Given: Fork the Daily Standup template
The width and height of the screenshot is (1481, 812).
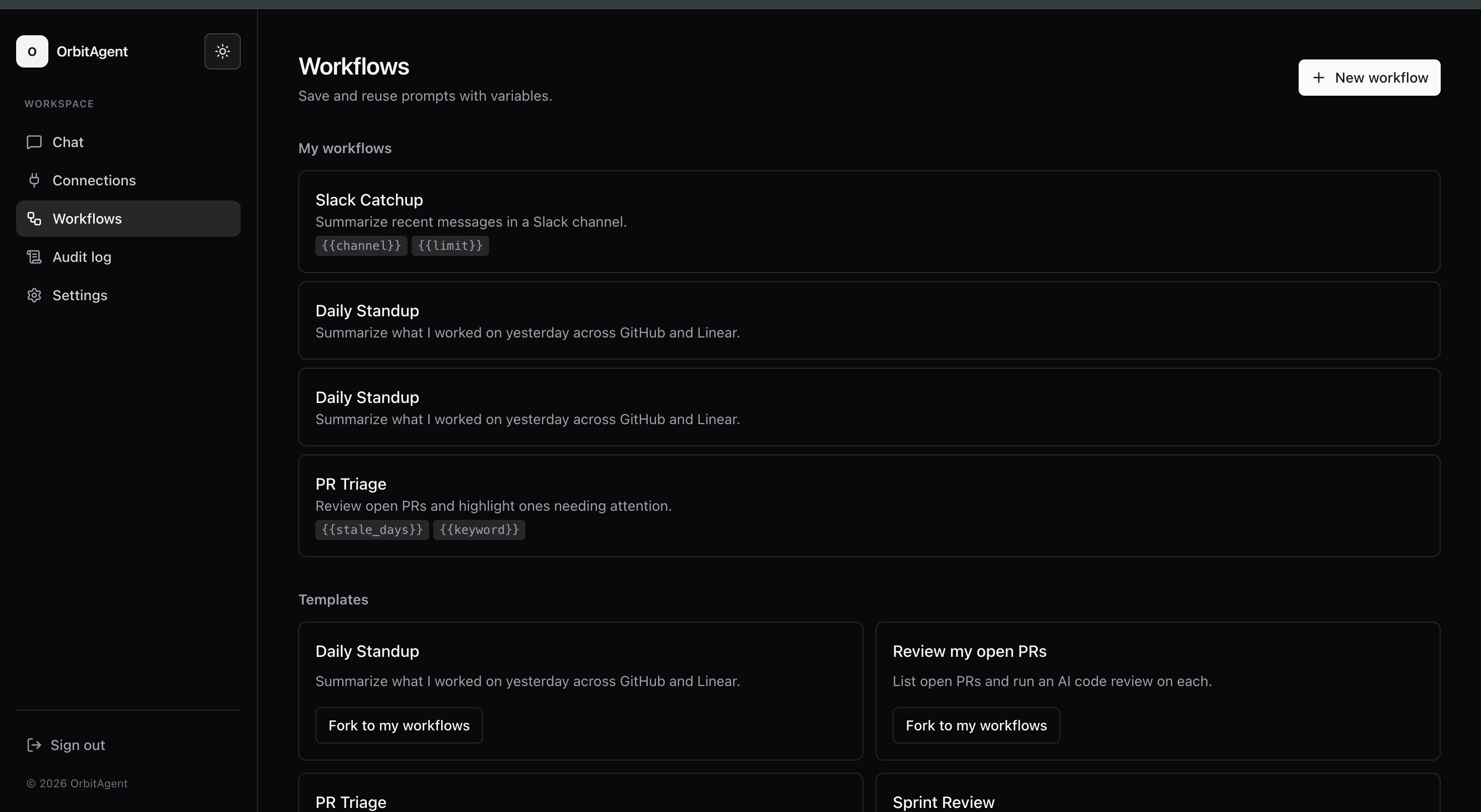Looking at the screenshot, I should click(398, 725).
